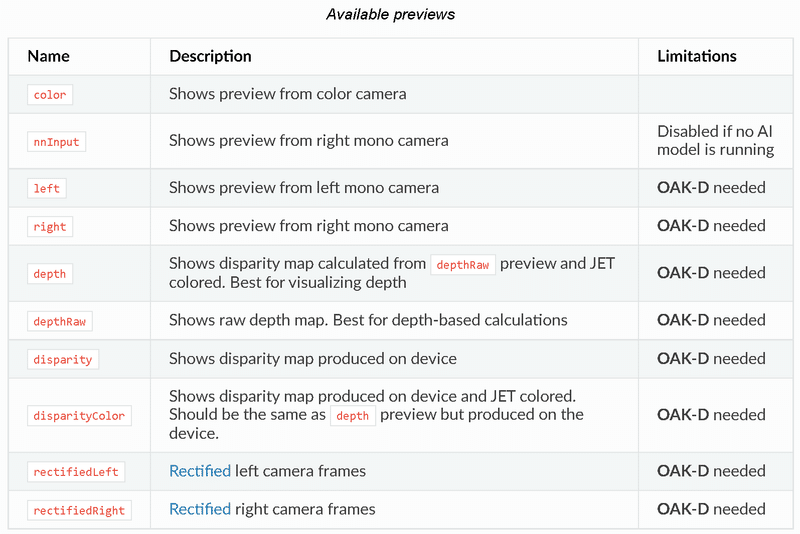Select the disparity code label
Viewport: 800px width, 534px height.
click(x=63, y=360)
